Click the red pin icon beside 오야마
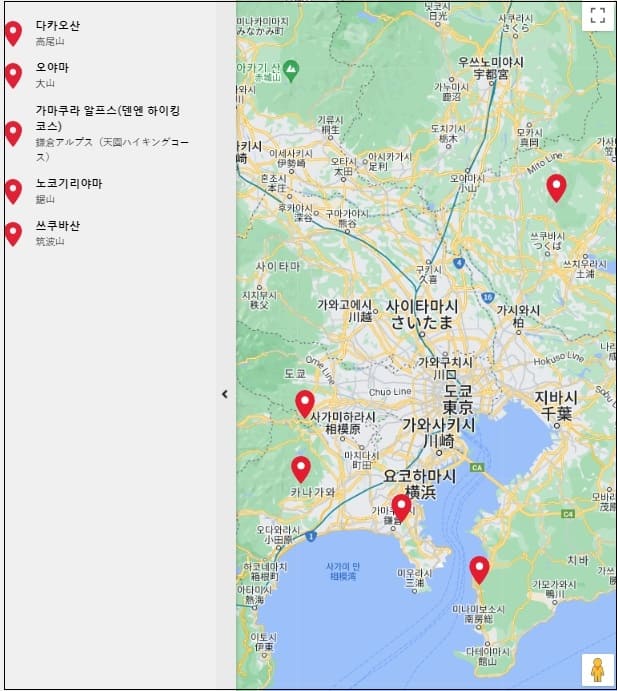 [x=13, y=75]
